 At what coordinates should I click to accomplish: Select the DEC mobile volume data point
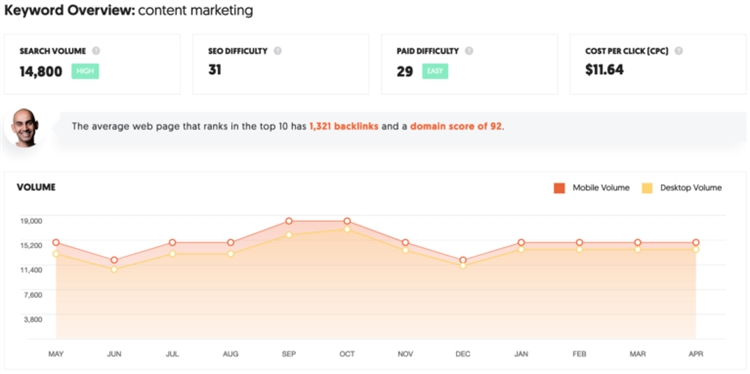pyautogui.click(x=463, y=260)
